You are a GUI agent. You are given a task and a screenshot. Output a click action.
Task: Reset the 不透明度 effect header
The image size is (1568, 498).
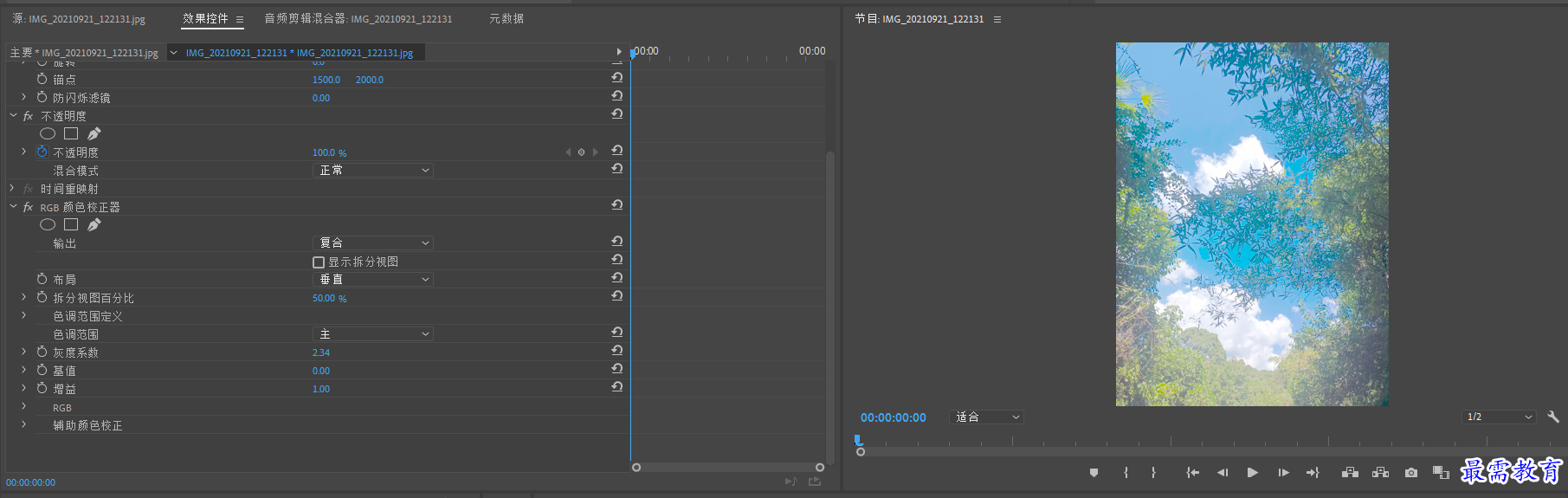pos(617,113)
